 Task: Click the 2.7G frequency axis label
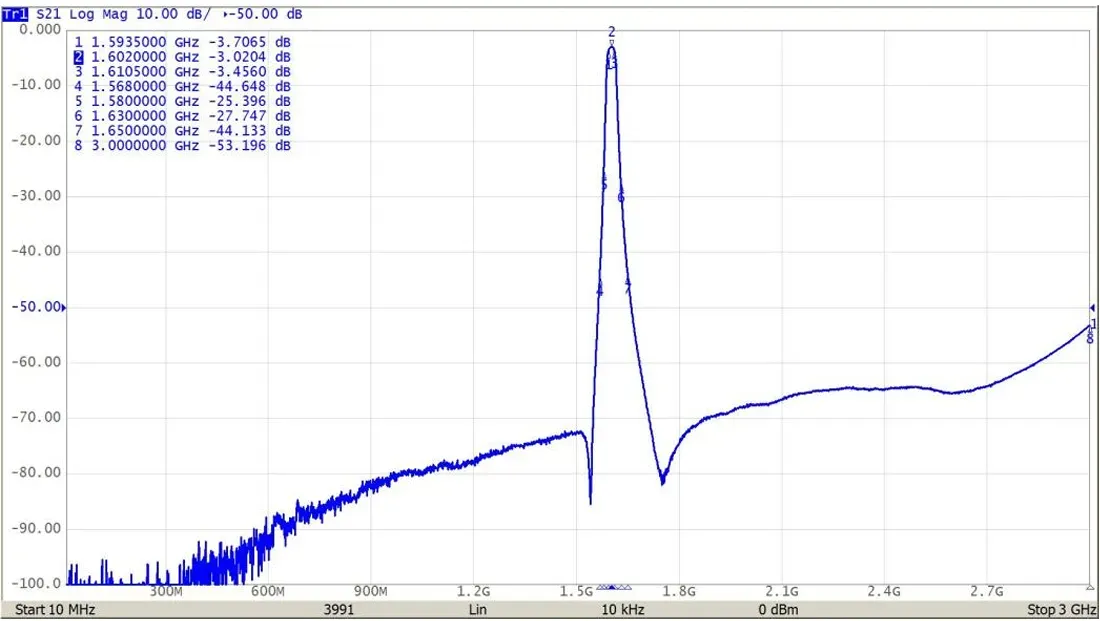point(987,592)
